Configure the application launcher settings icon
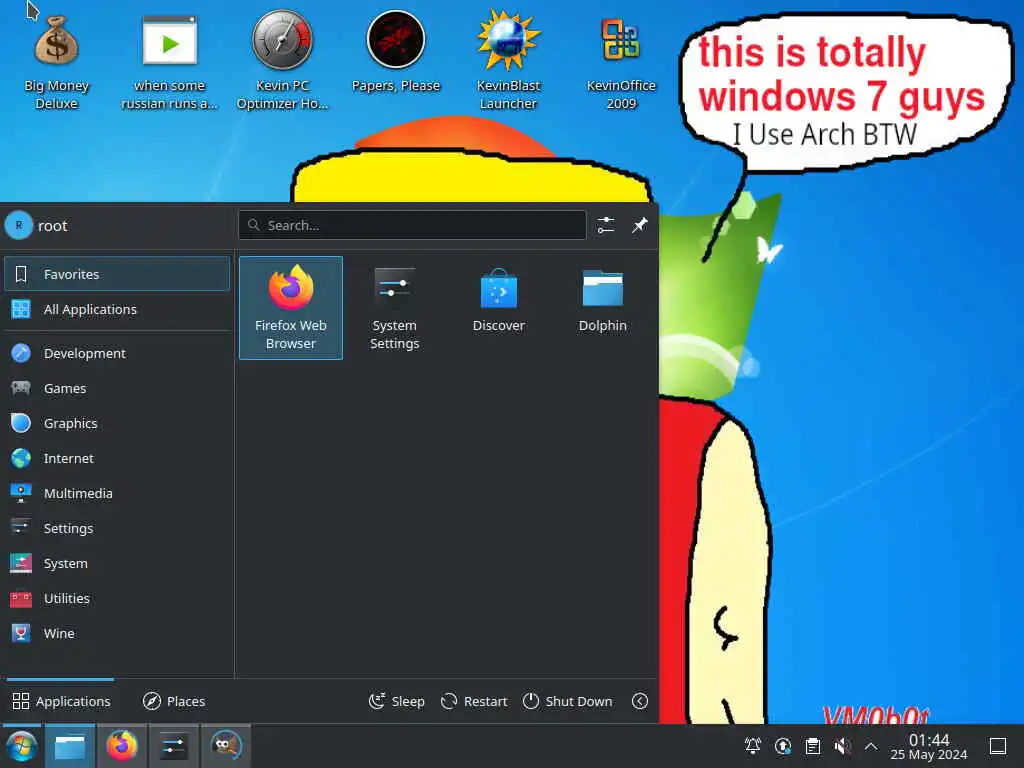The width and height of the screenshot is (1024, 768). [x=605, y=225]
